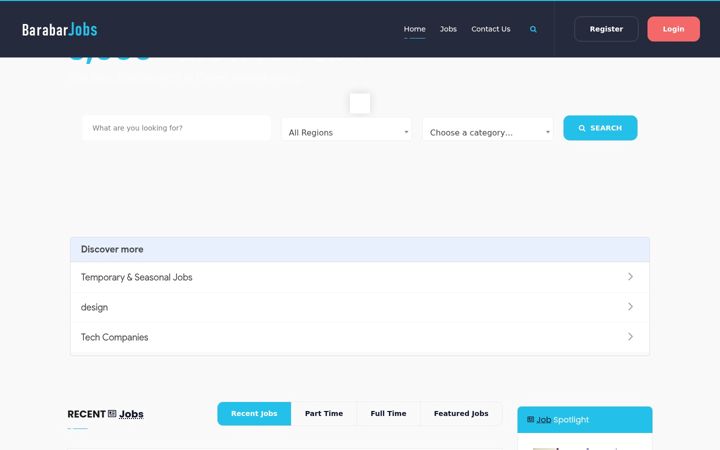Show the Featured Jobs tab
720x450 pixels.
pos(461,414)
